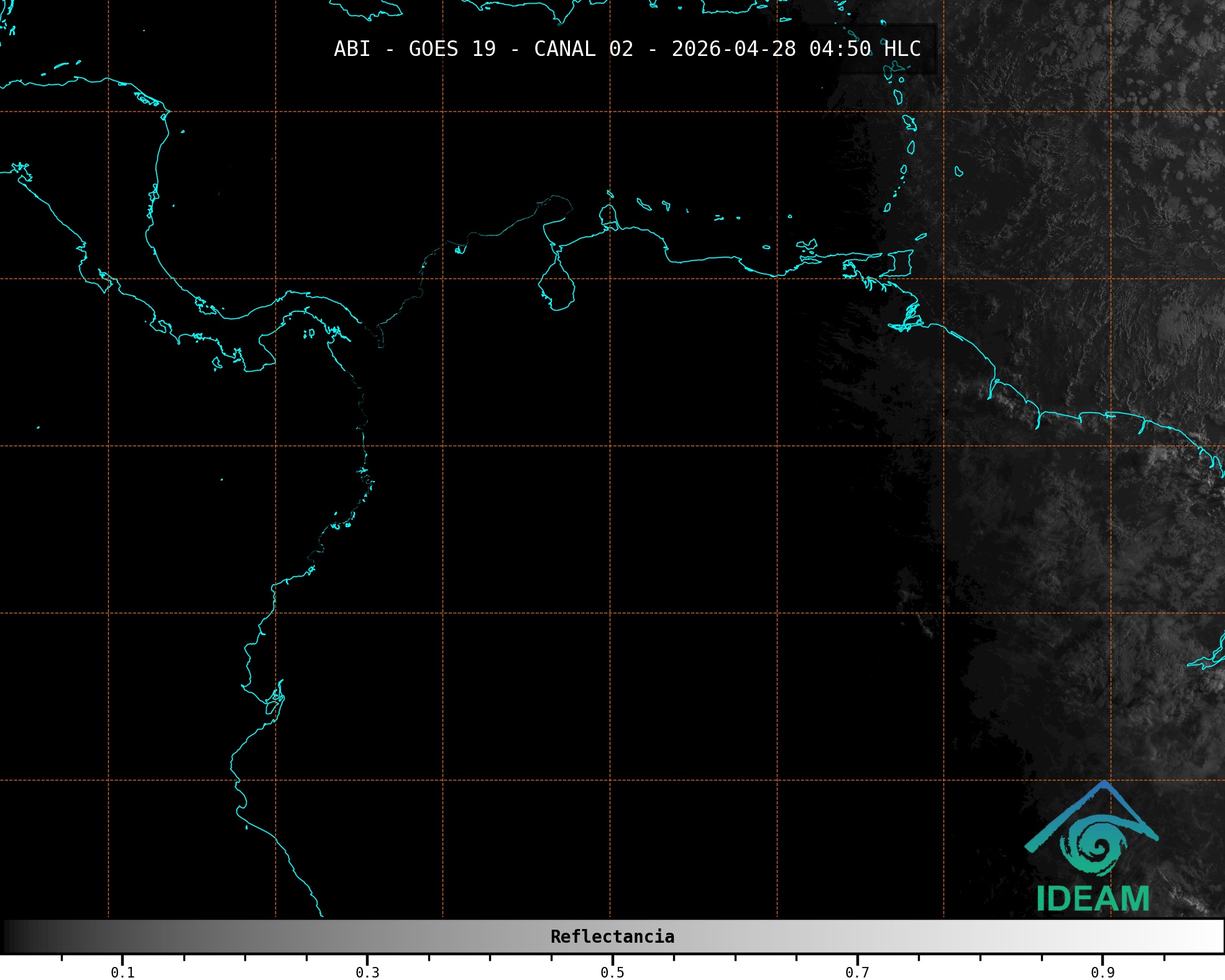Click the Barbados island outline
Screen dimensions: 1225x980
[958, 172]
